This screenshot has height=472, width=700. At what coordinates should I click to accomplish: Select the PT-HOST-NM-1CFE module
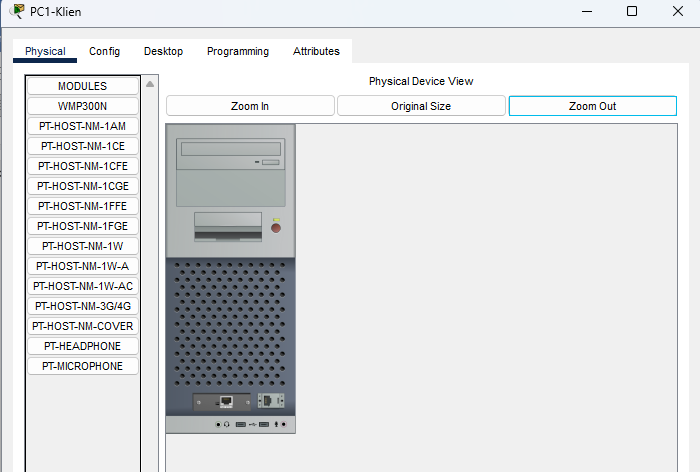(x=83, y=166)
